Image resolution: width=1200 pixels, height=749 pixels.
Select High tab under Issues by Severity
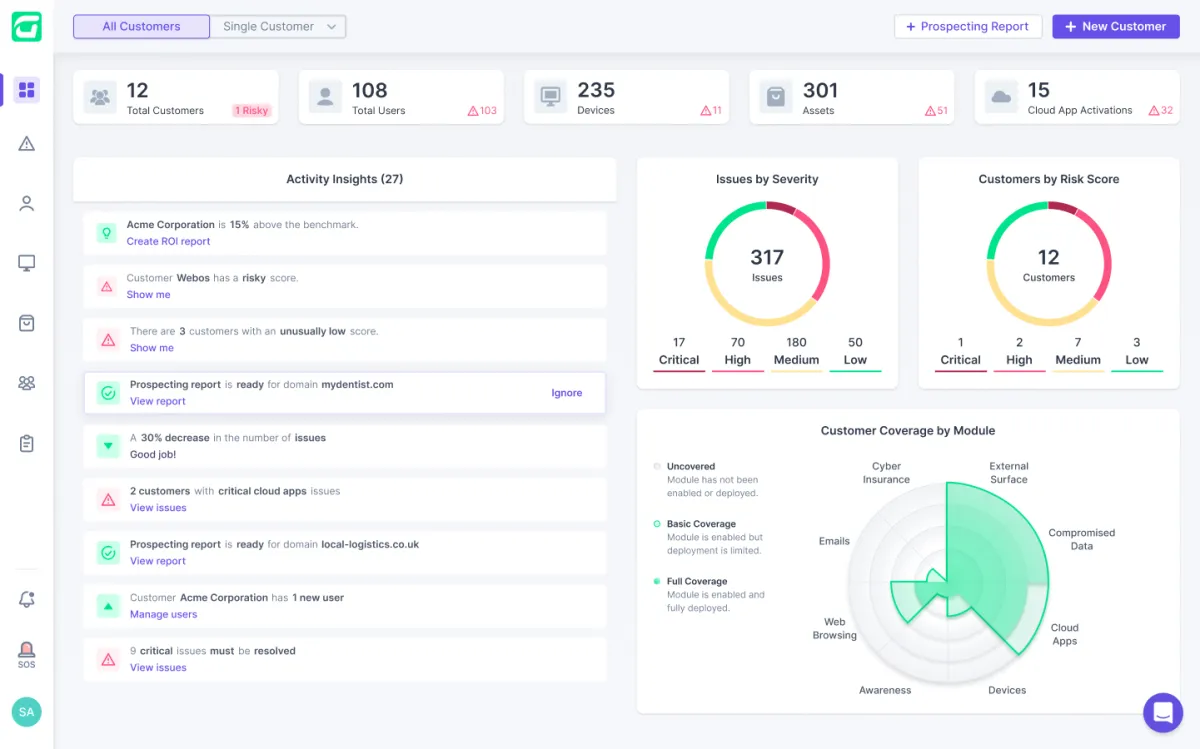pos(738,352)
